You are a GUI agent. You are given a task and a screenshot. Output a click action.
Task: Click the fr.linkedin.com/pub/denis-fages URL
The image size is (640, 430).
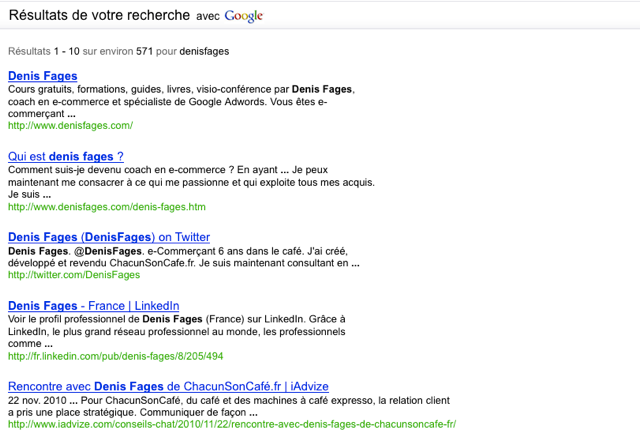116,356
